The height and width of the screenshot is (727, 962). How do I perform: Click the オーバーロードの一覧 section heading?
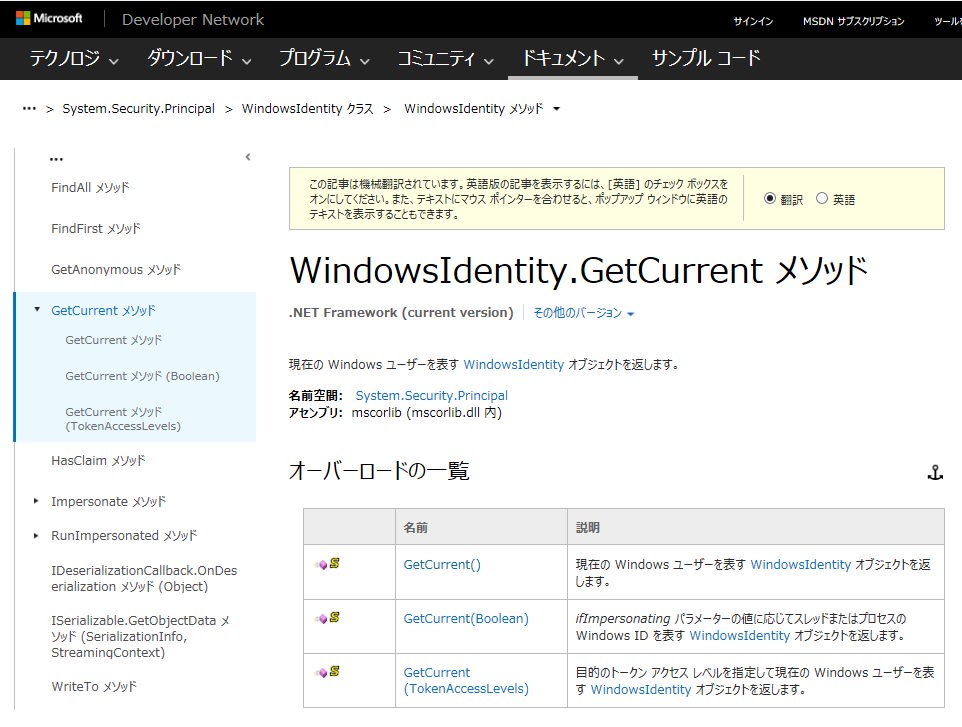(379, 471)
